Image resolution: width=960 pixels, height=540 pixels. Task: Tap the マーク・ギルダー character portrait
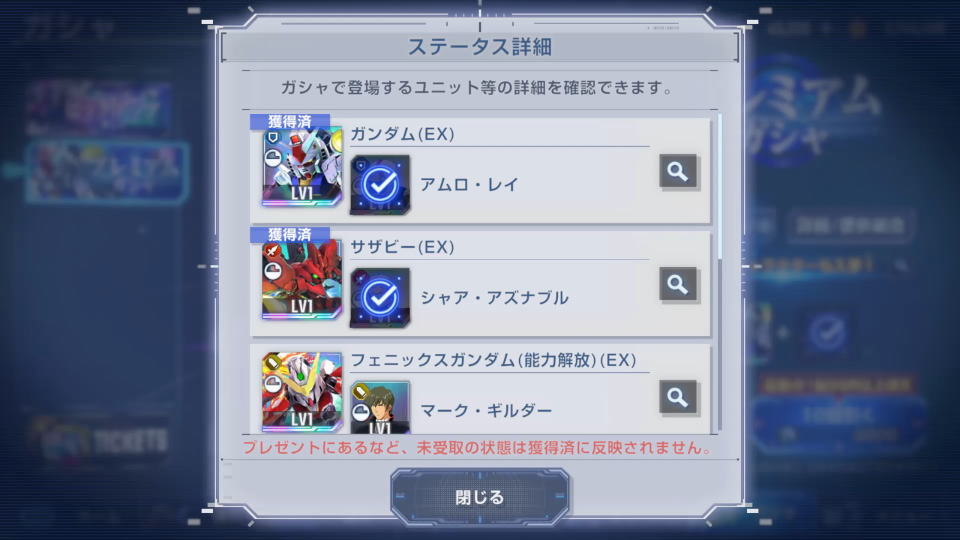tap(380, 408)
